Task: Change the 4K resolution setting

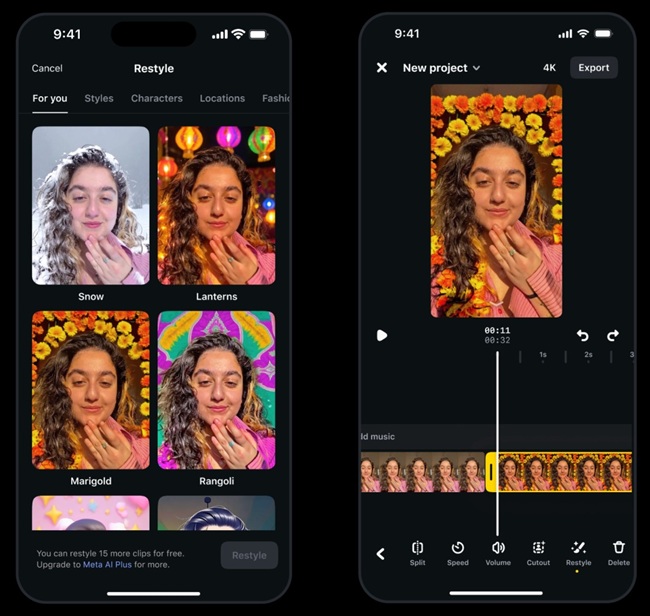Action: coord(549,68)
